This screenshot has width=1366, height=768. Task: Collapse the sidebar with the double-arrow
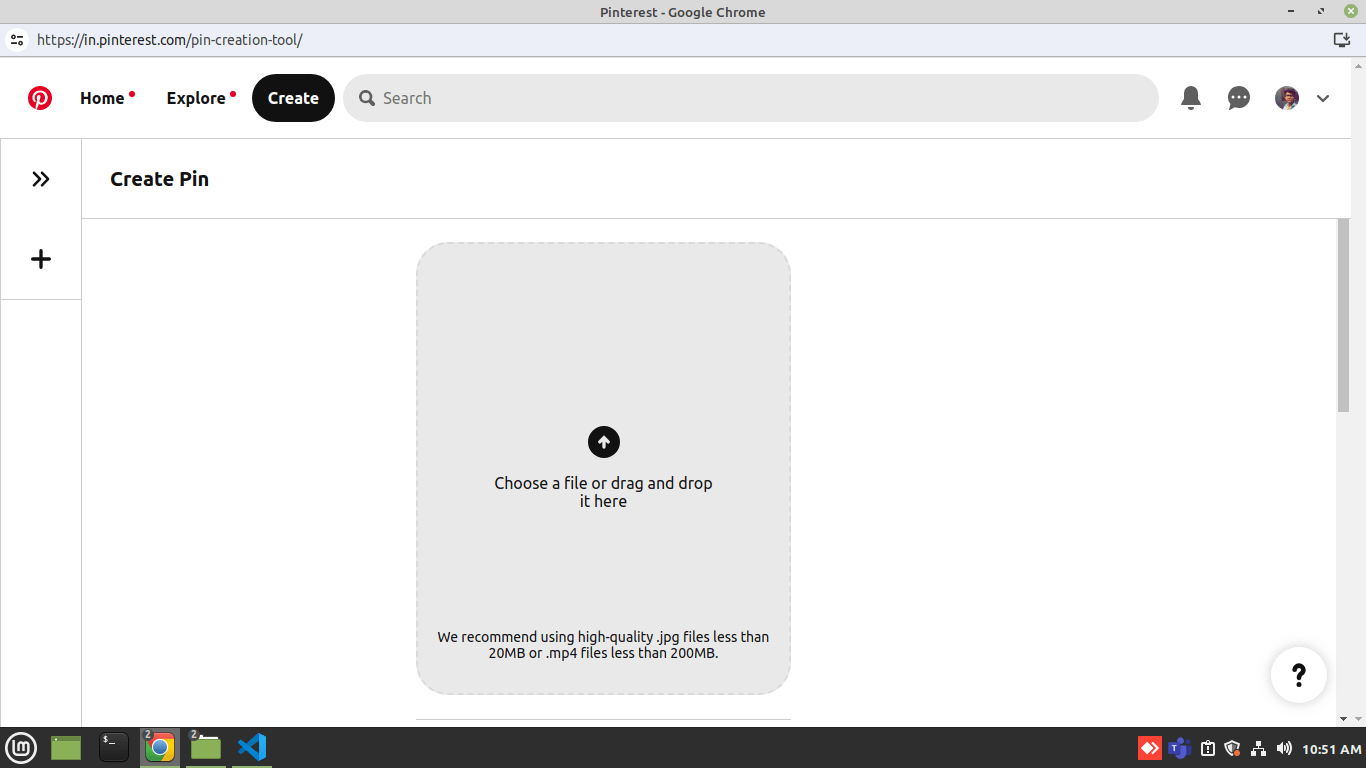click(40, 178)
